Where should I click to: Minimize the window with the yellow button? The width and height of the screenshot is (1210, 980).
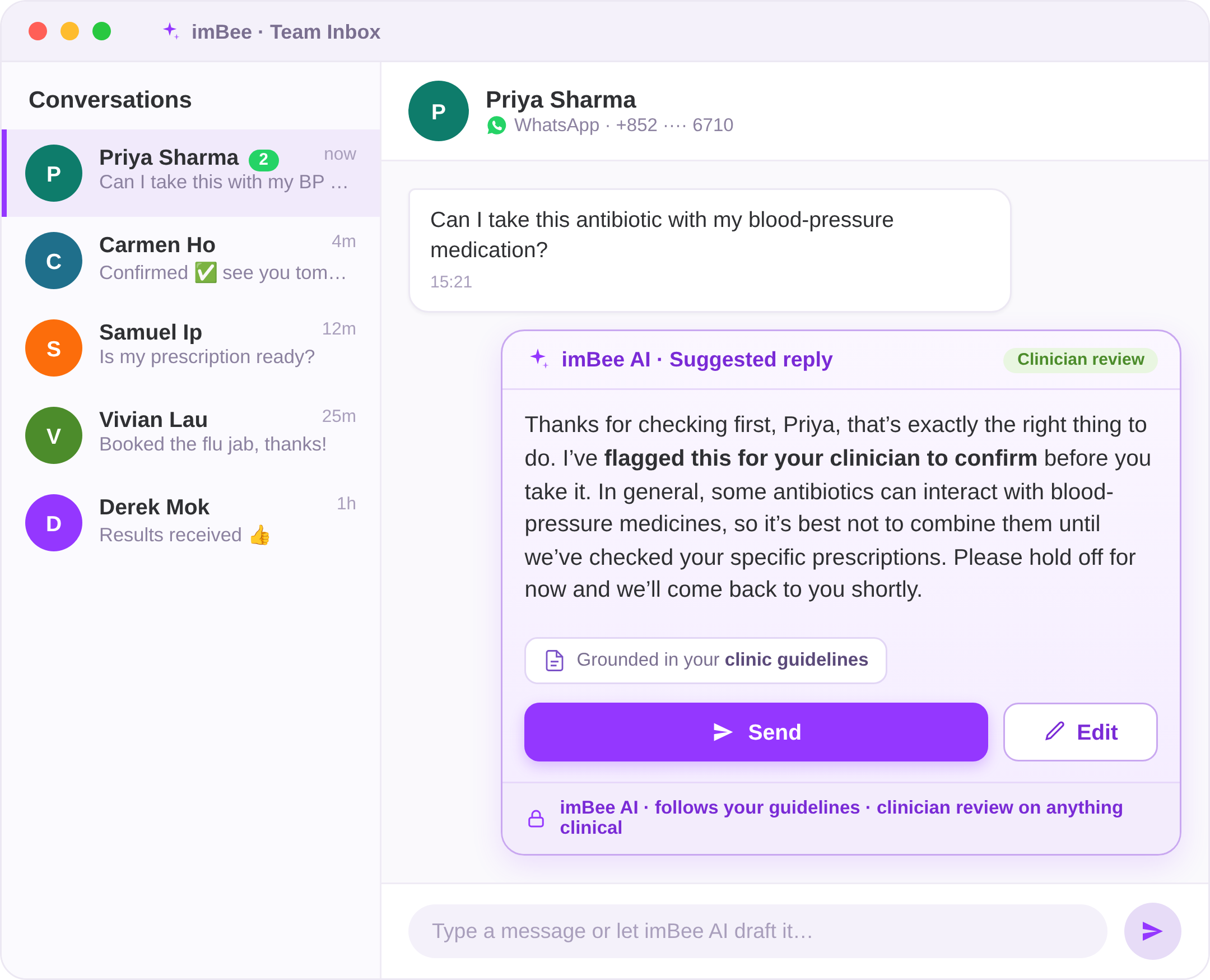click(x=70, y=31)
